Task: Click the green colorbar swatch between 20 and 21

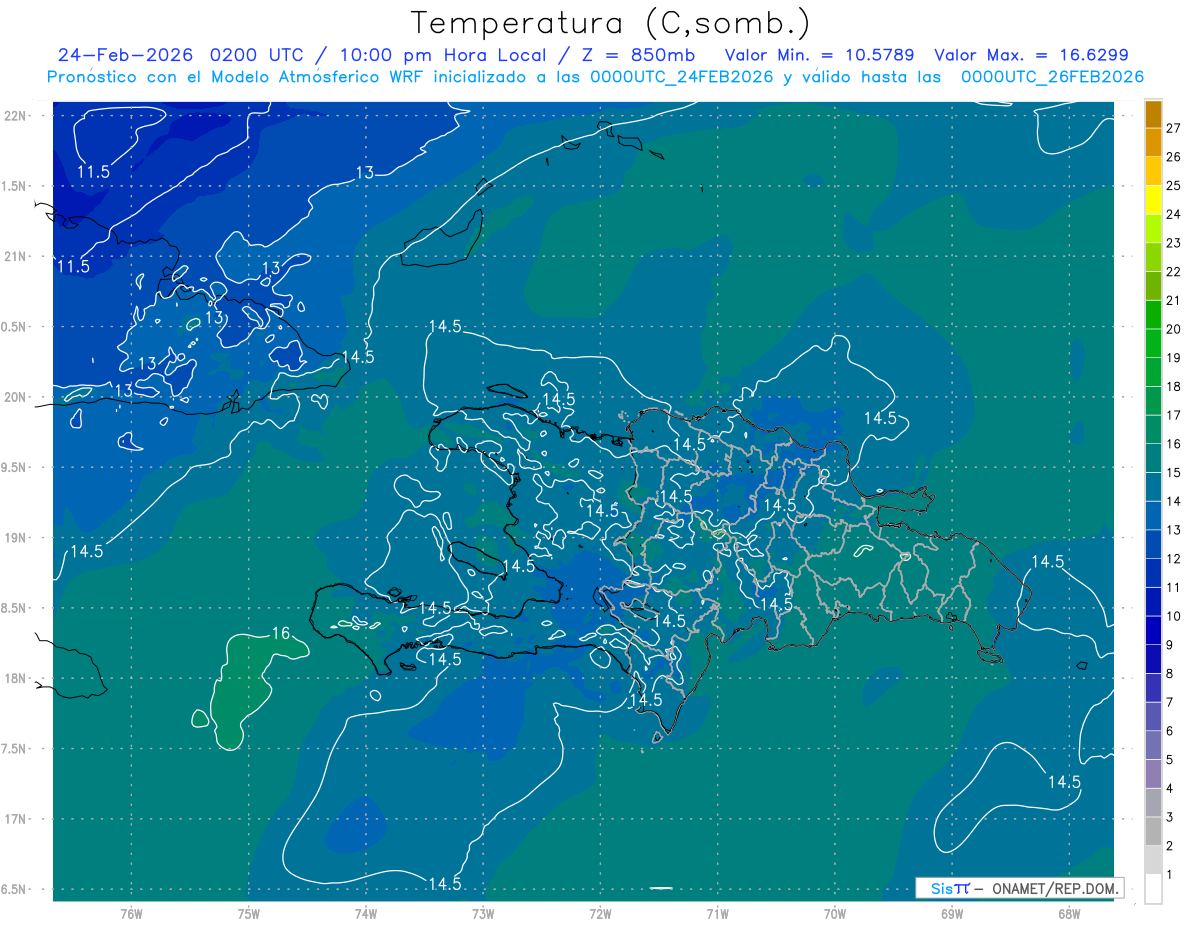Action: [x=1154, y=315]
